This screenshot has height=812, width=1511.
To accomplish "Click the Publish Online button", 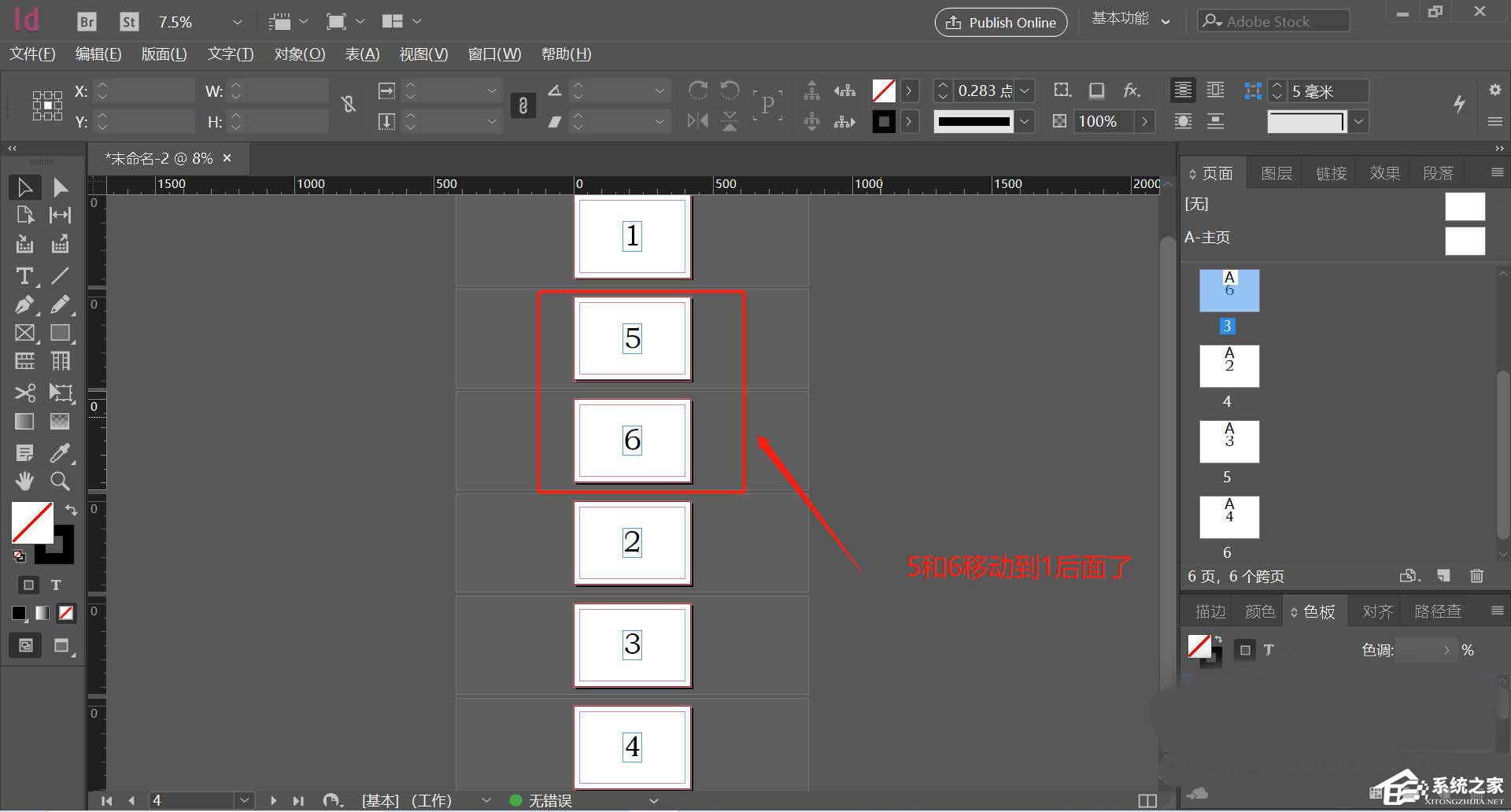I will [x=1000, y=22].
